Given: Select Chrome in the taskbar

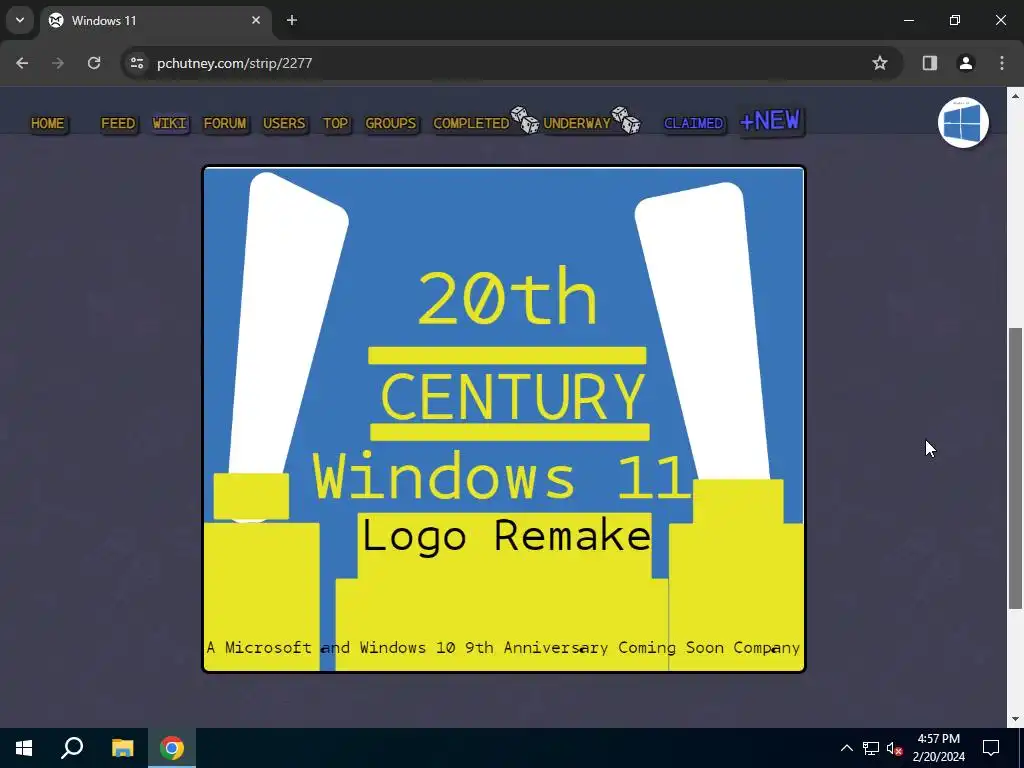Looking at the screenshot, I should pyautogui.click(x=172, y=748).
